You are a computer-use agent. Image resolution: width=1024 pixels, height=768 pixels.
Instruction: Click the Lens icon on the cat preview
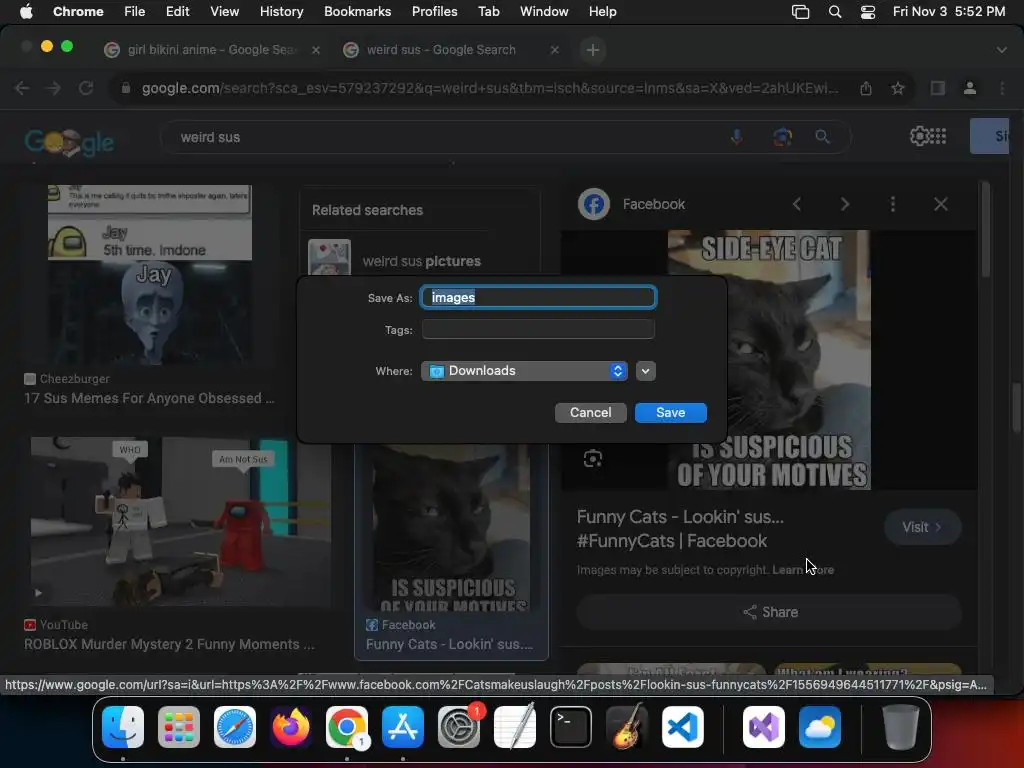(592, 458)
